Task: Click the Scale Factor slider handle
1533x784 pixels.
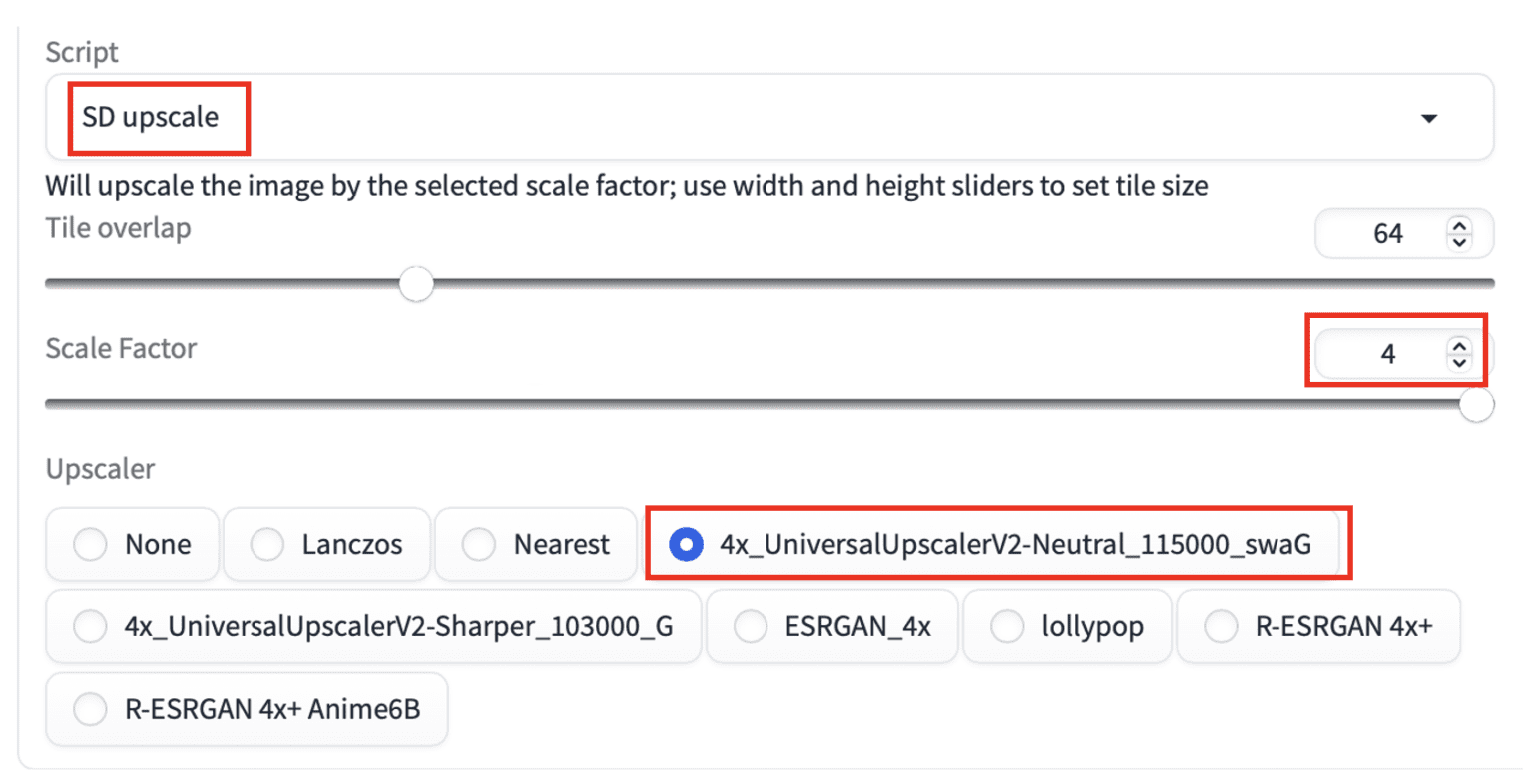Action: [1476, 405]
